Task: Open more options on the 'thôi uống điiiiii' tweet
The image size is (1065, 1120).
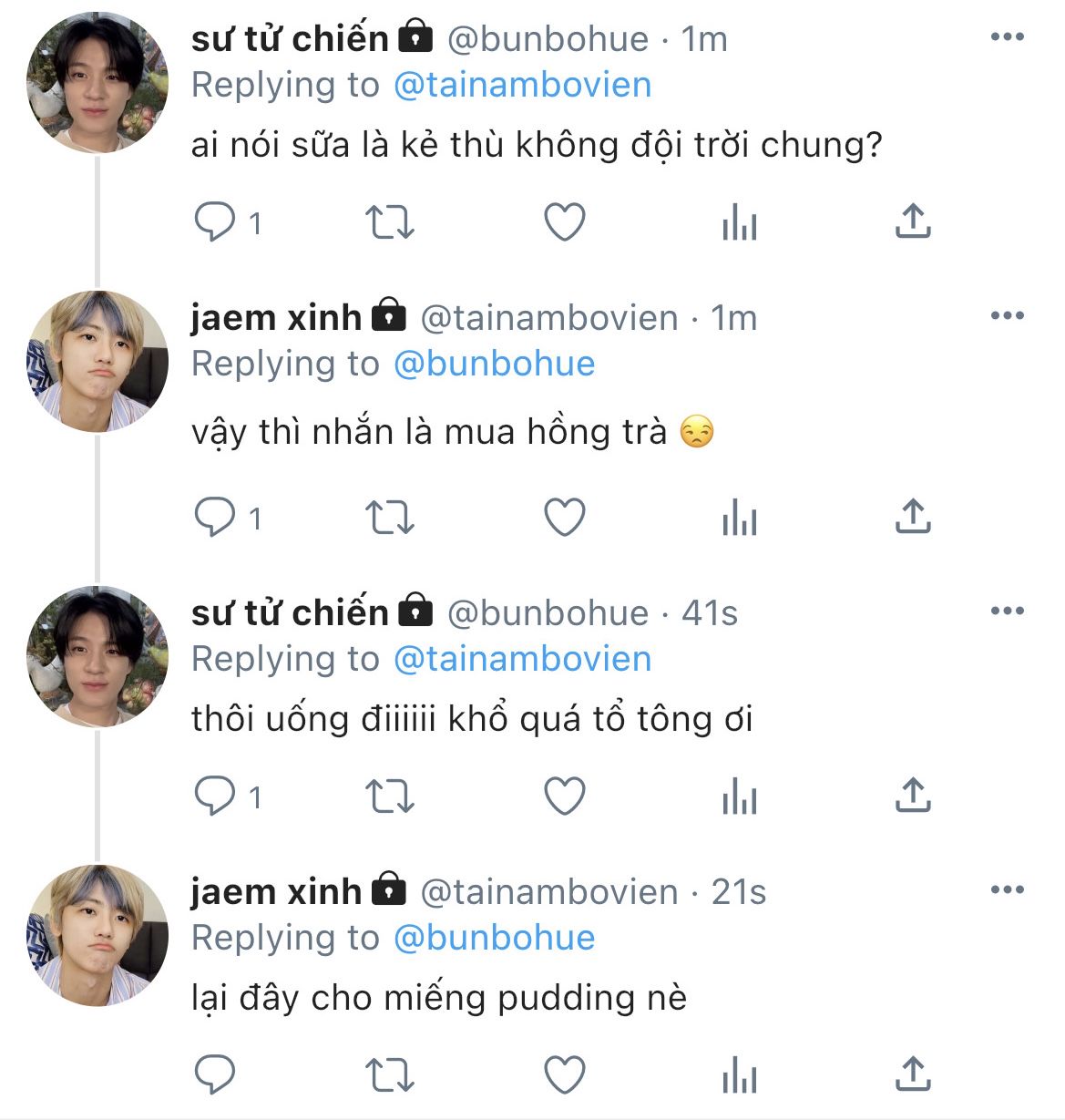Action: pyautogui.click(x=1007, y=611)
